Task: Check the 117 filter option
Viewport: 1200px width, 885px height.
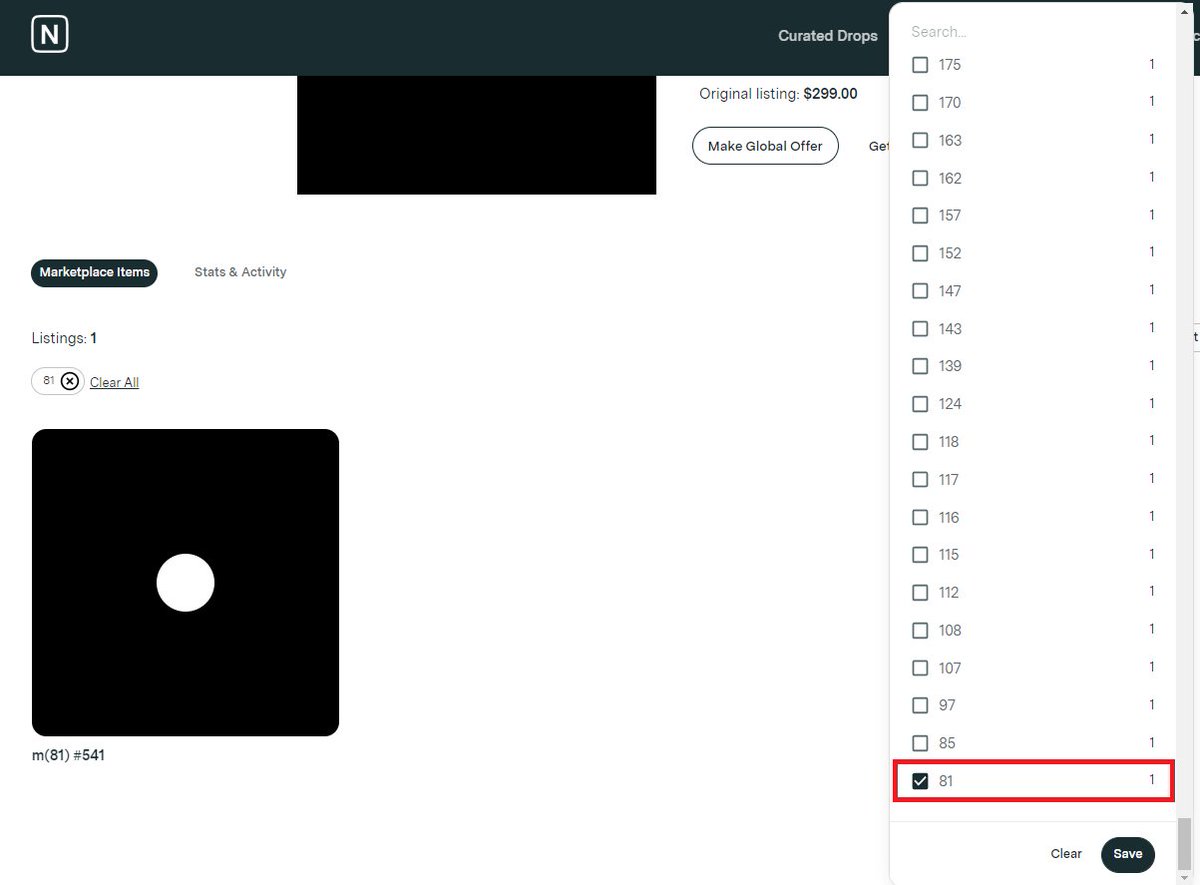Action: coord(920,480)
